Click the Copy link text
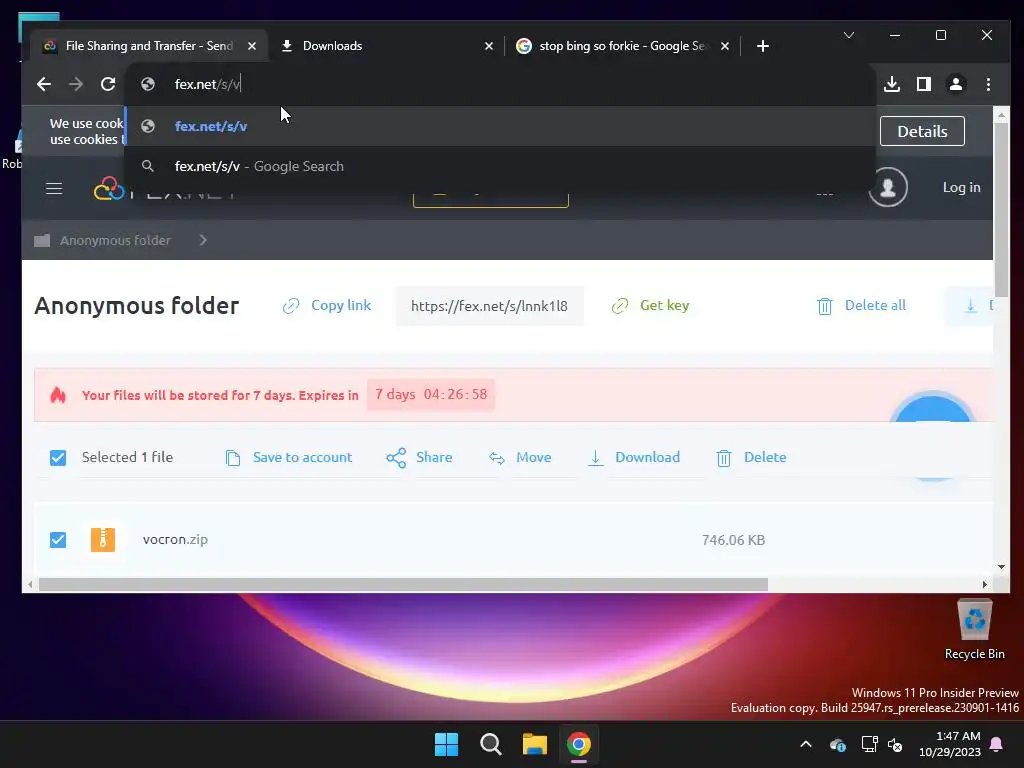Image resolution: width=1024 pixels, height=768 pixels. click(x=341, y=306)
